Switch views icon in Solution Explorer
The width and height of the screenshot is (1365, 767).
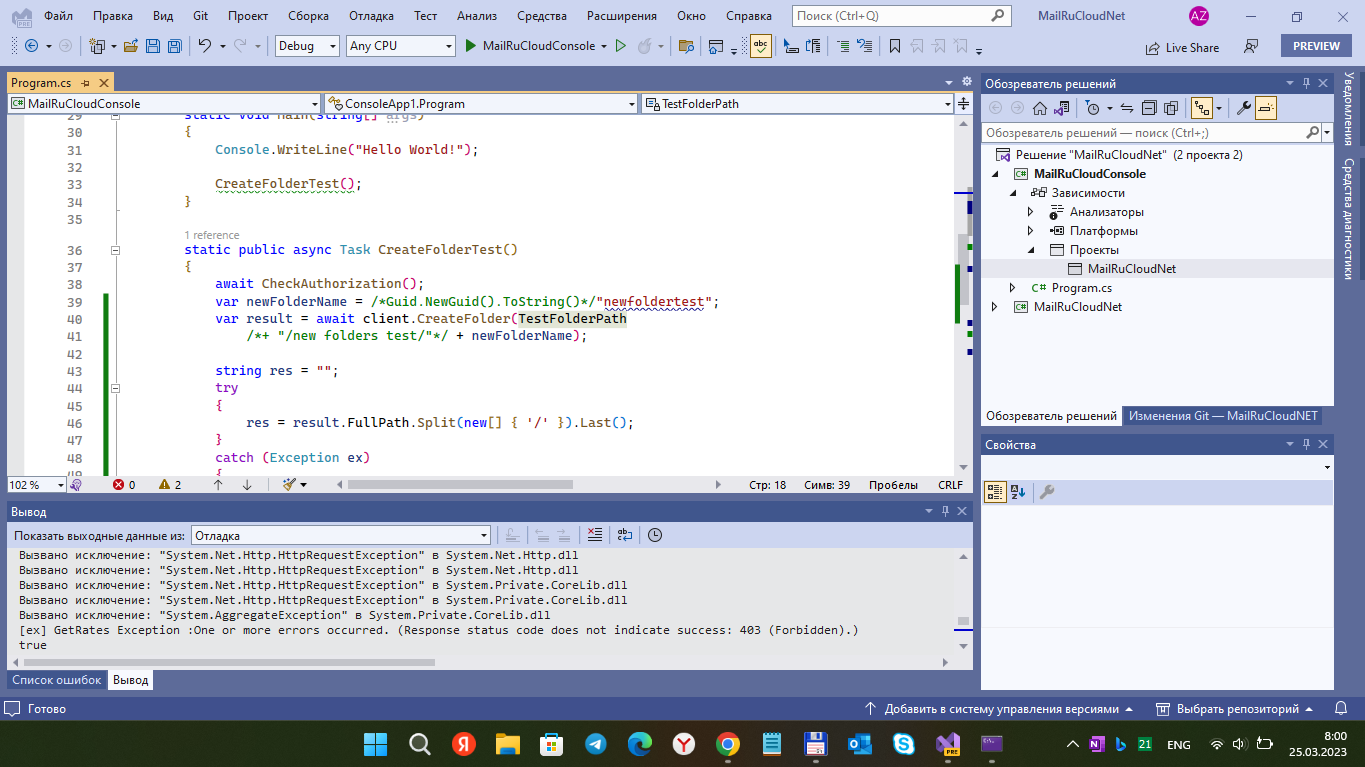(x=1062, y=108)
